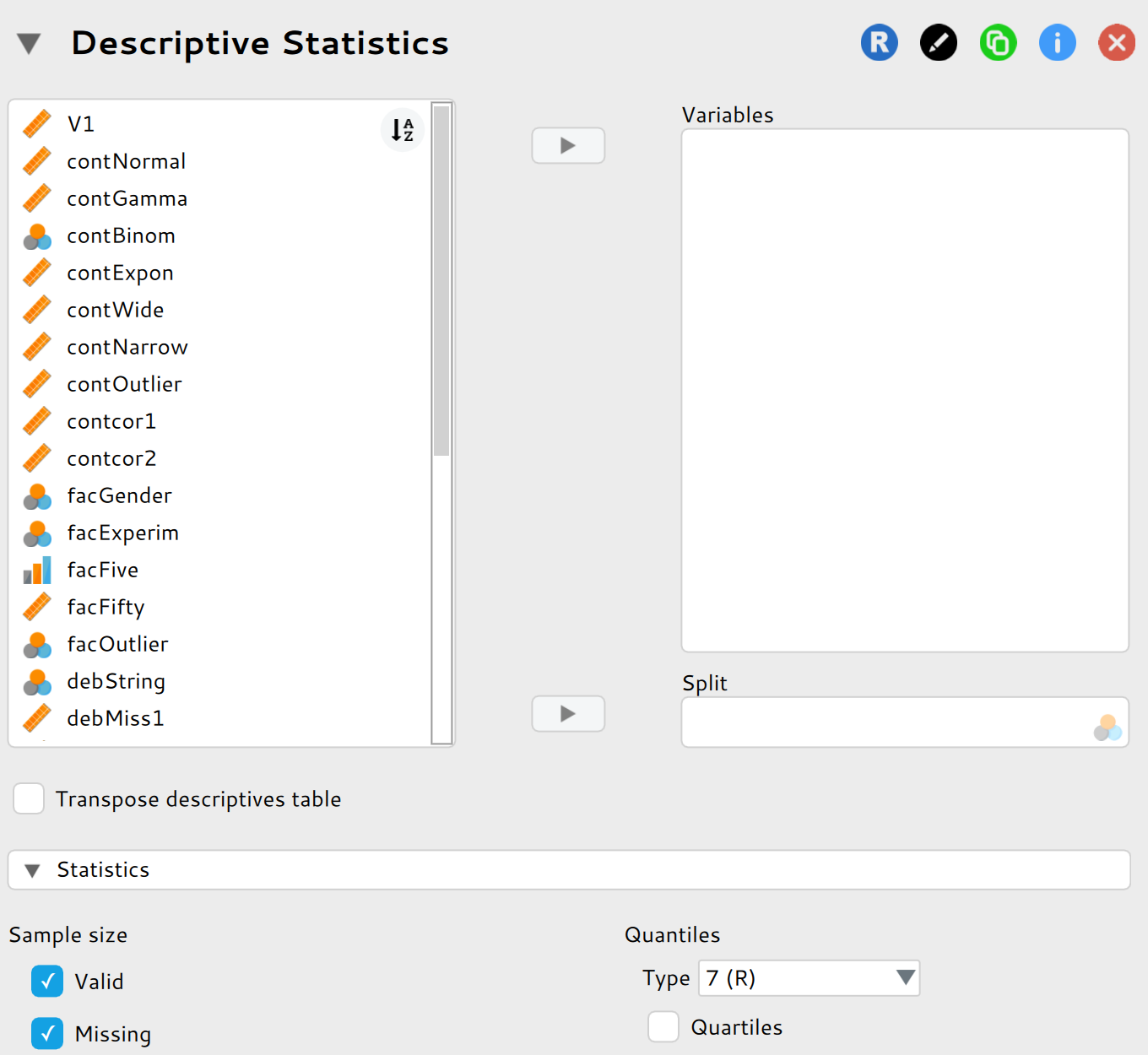Select contBinom variable in the list
This screenshot has height=1055, width=1148.
click(x=121, y=236)
